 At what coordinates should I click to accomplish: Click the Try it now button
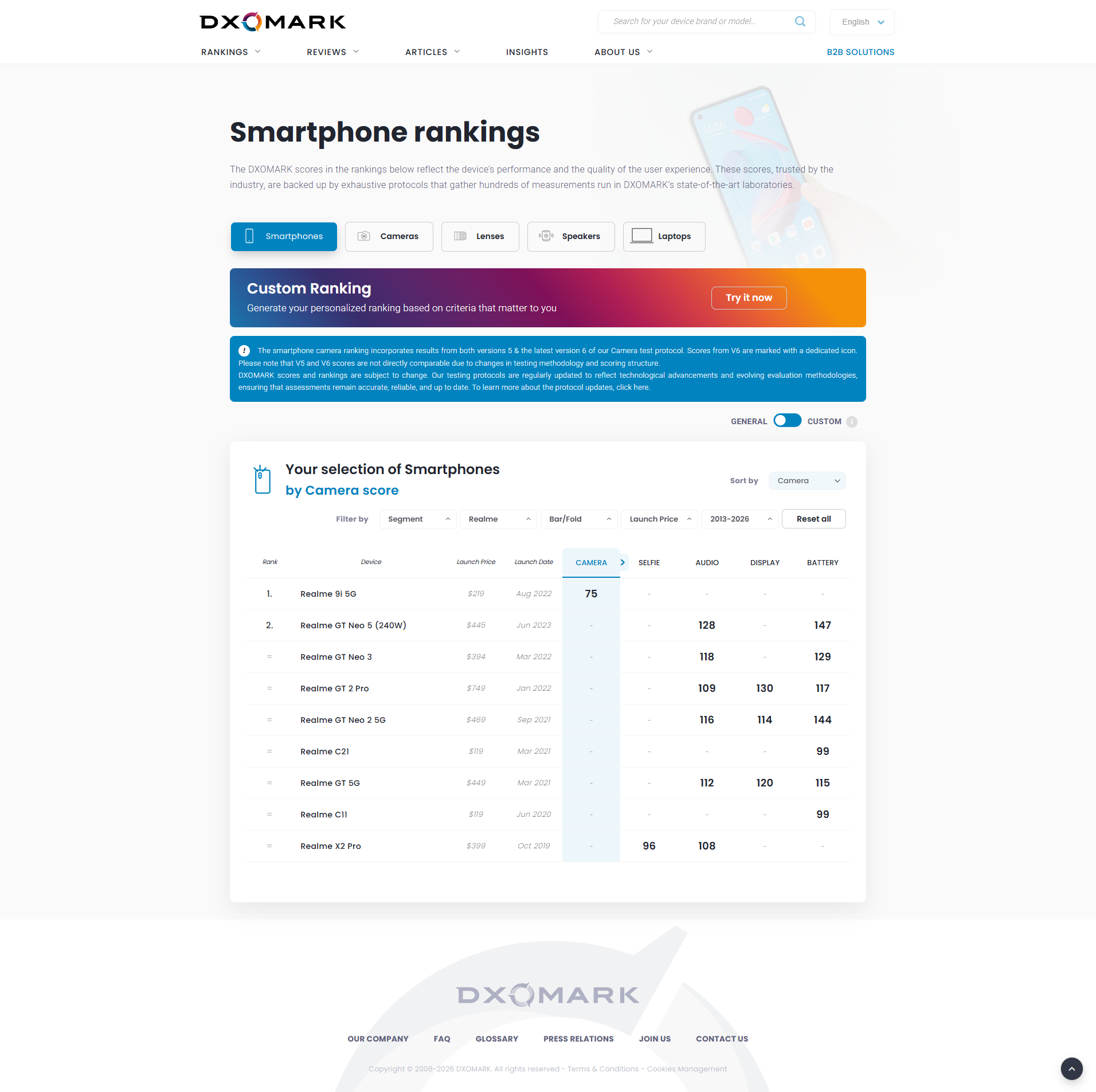coord(749,298)
